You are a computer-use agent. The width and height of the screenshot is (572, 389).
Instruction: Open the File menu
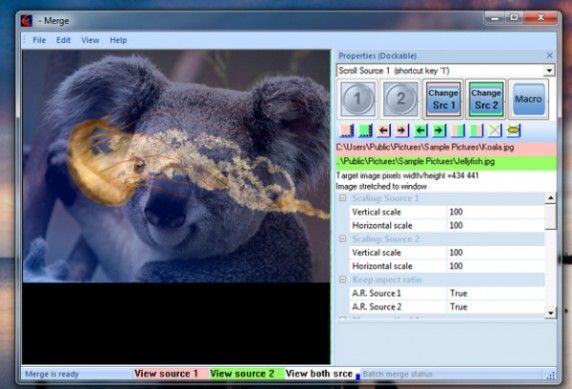tap(39, 40)
